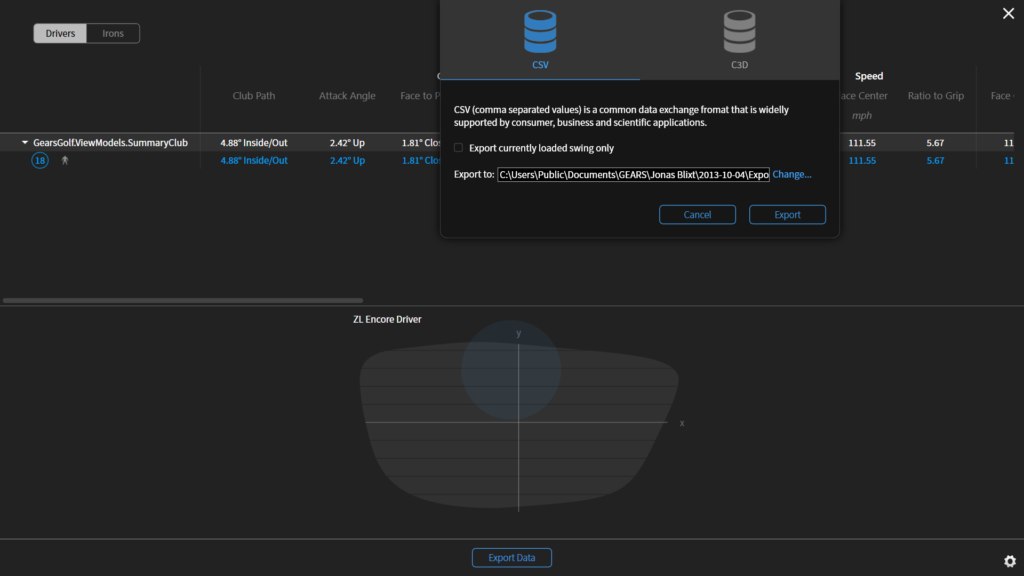1024x576 pixels.
Task: Click the disclosure triangle next to SummaryClub
Action: coord(23,142)
